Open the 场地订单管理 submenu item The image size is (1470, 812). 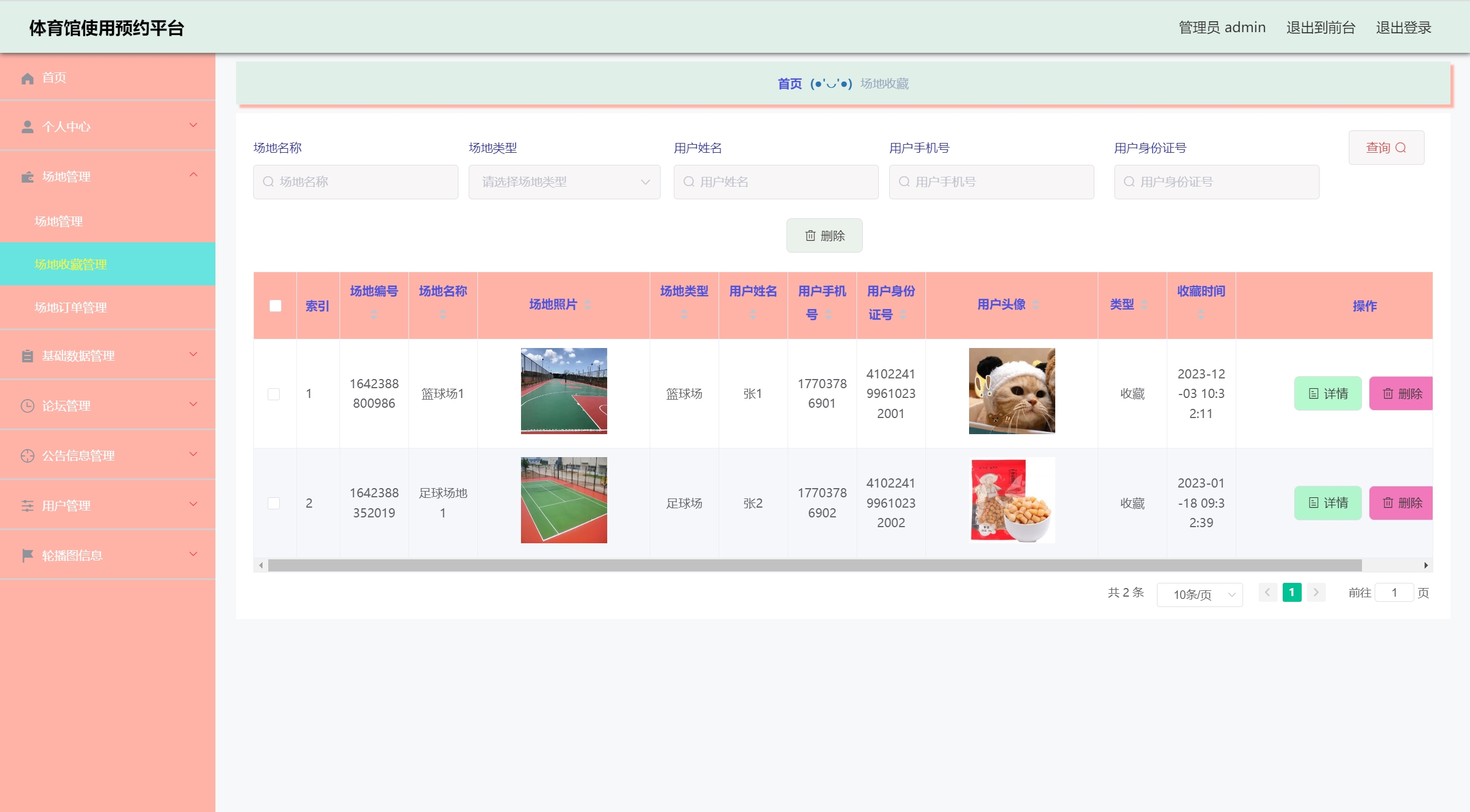click(71, 308)
